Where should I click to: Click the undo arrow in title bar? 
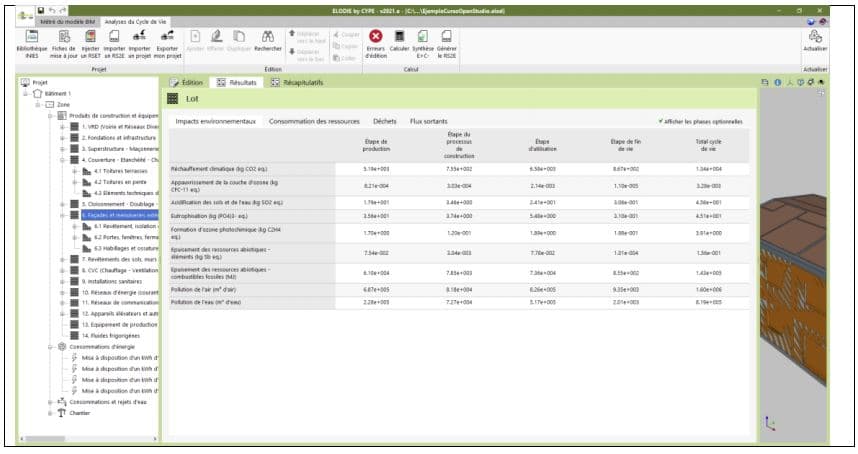click(x=52, y=10)
